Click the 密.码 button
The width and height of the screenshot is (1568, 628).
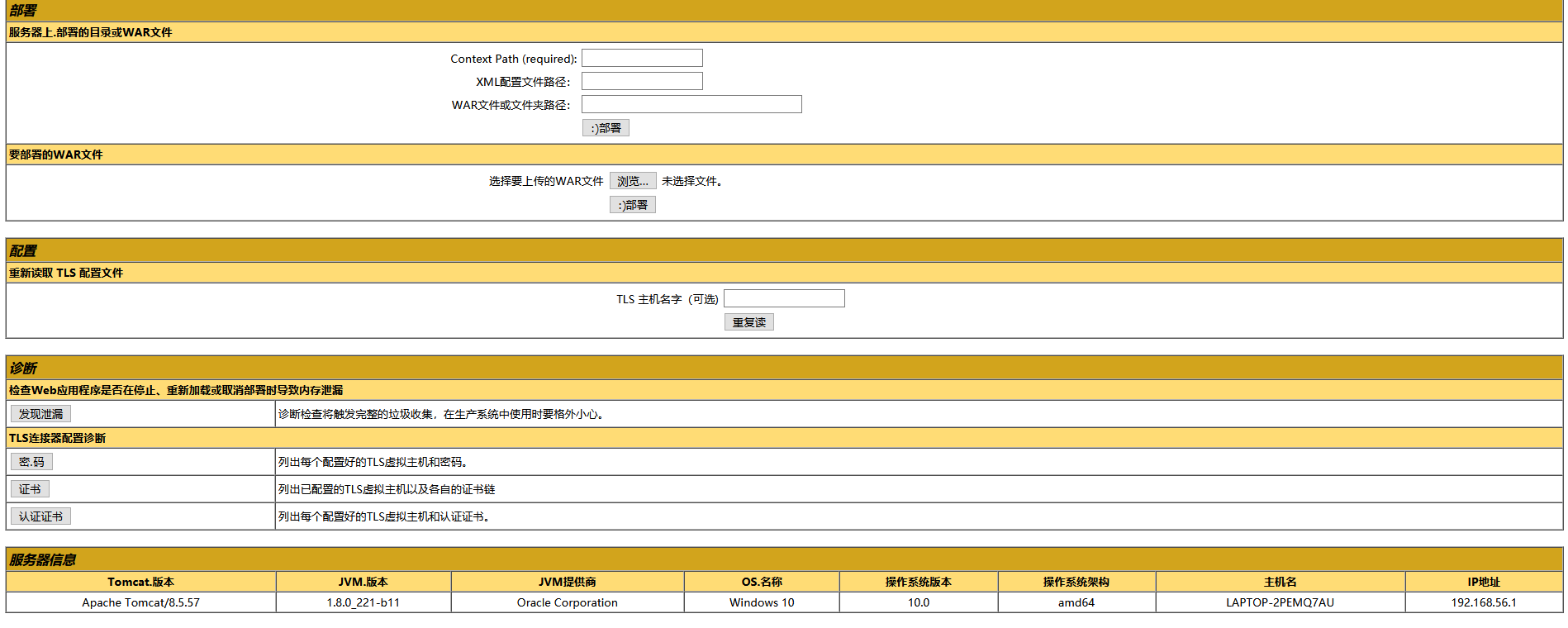coord(31,462)
